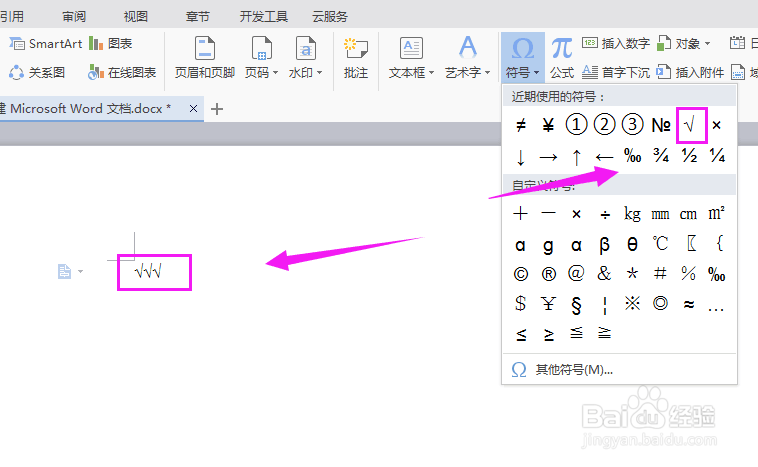The width and height of the screenshot is (758, 467).
Task: Insert the + plus symbol
Action: point(520,213)
